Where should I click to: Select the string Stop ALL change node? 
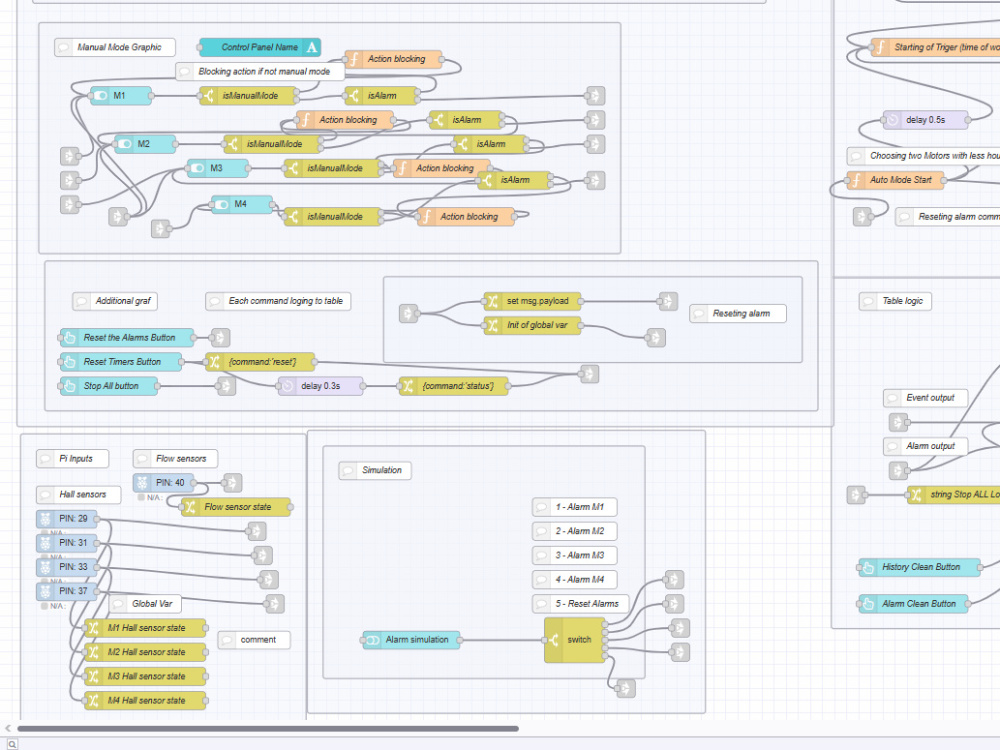tap(953, 494)
